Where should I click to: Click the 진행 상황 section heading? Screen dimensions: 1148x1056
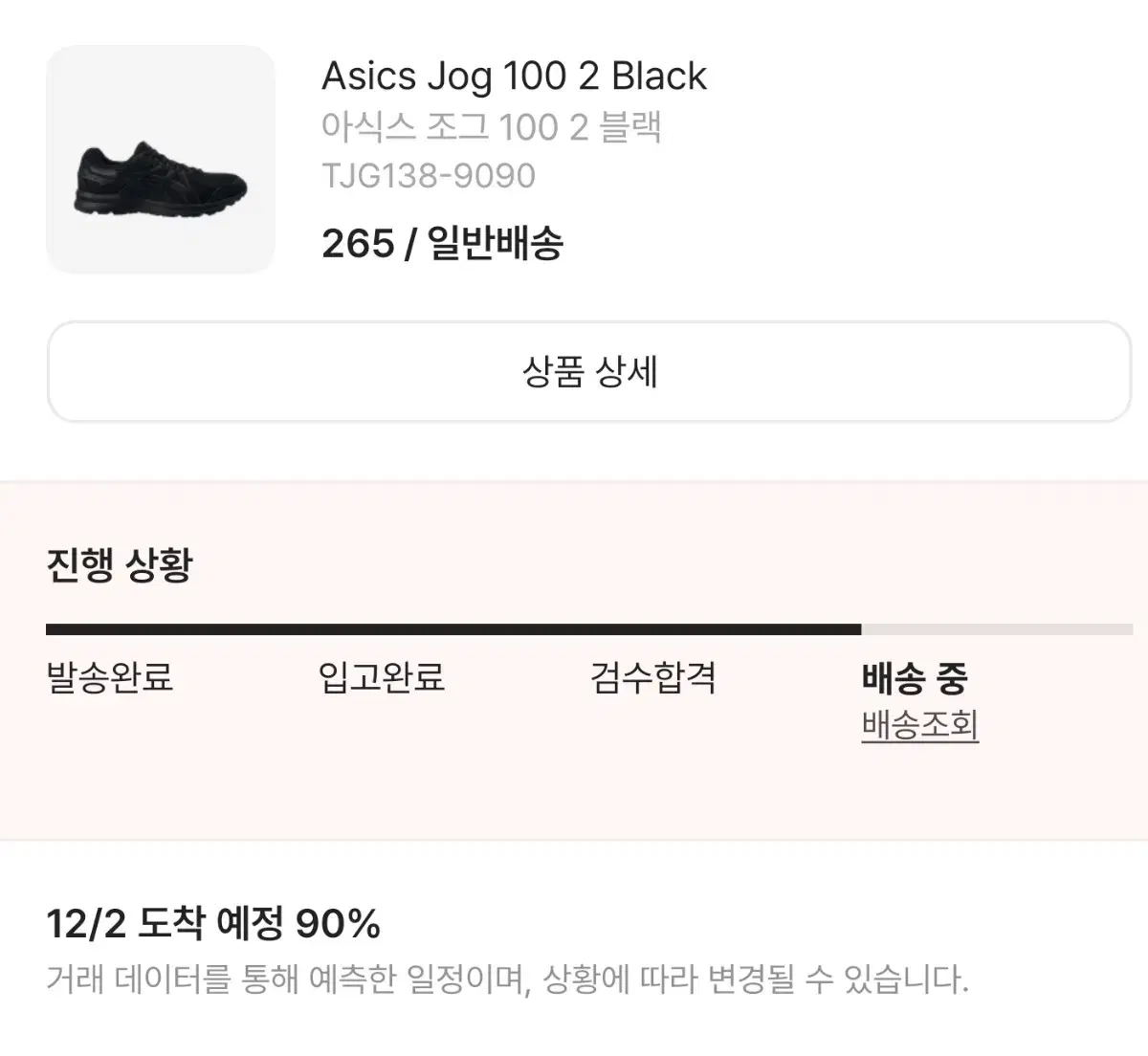120,564
